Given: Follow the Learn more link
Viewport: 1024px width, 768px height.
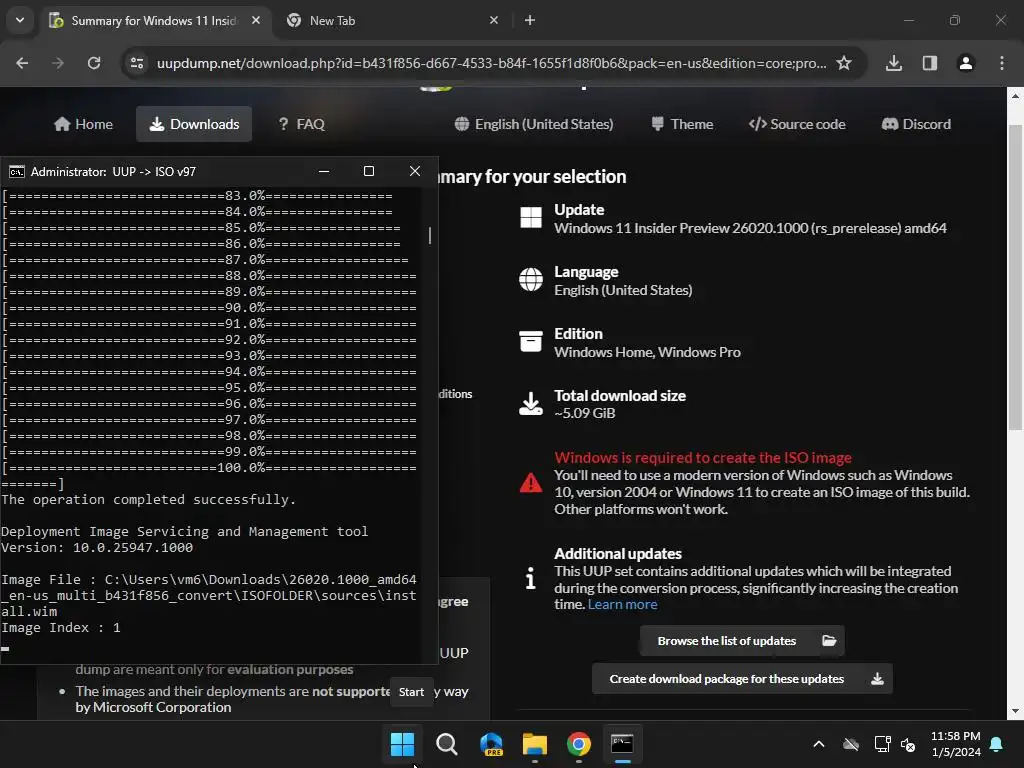Looking at the screenshot, I should tap(622, 604).
